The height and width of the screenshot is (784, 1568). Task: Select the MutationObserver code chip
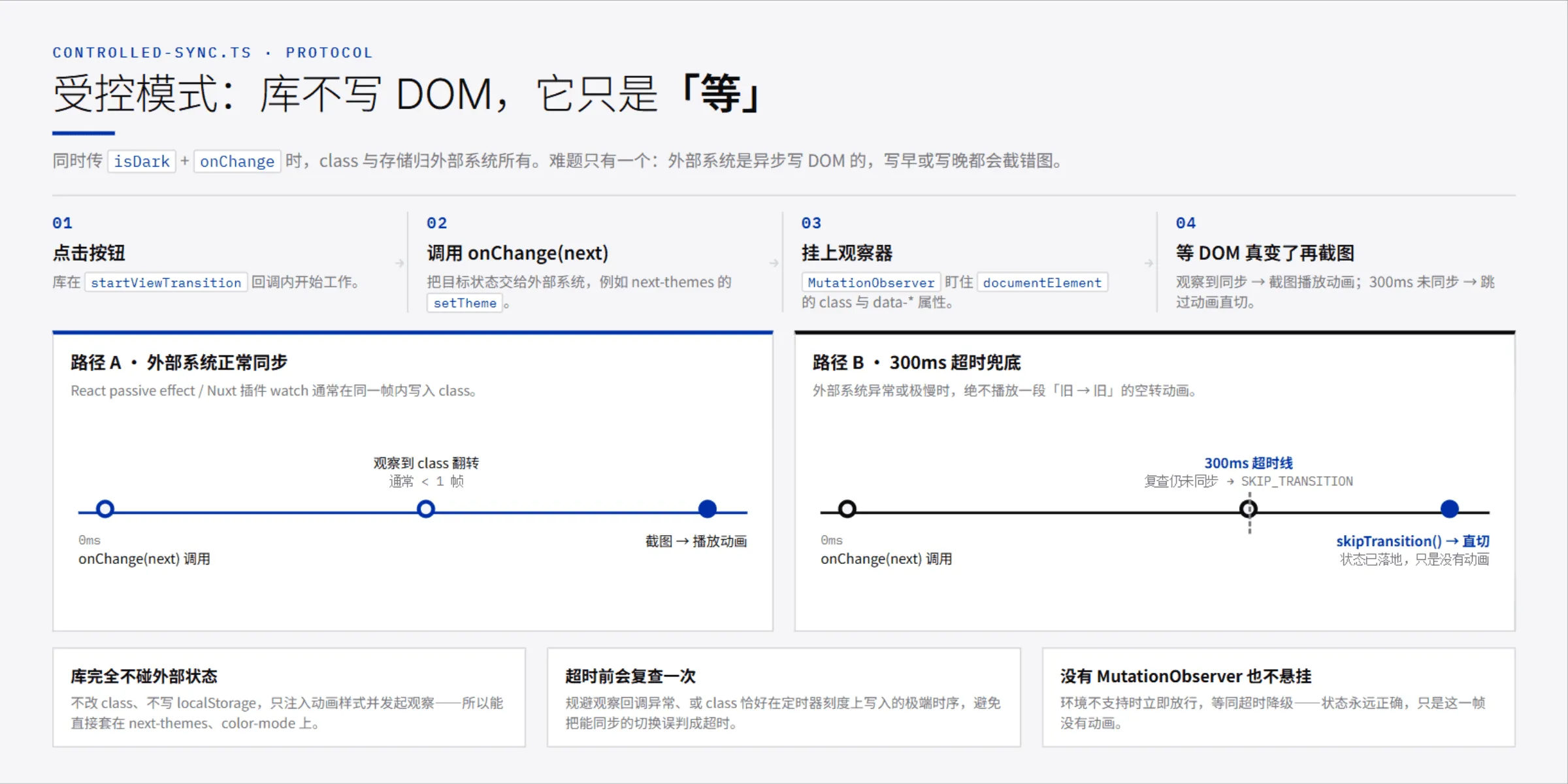(871, 282)
